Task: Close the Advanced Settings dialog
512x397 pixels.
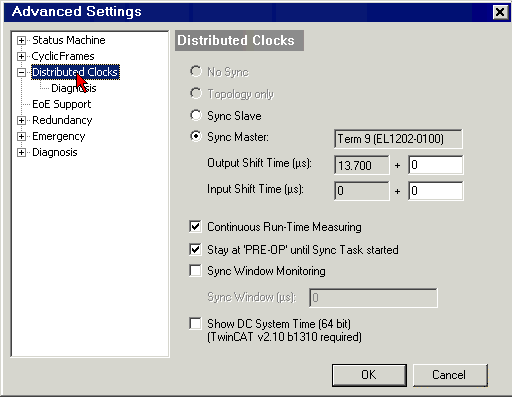Action: 500,12
